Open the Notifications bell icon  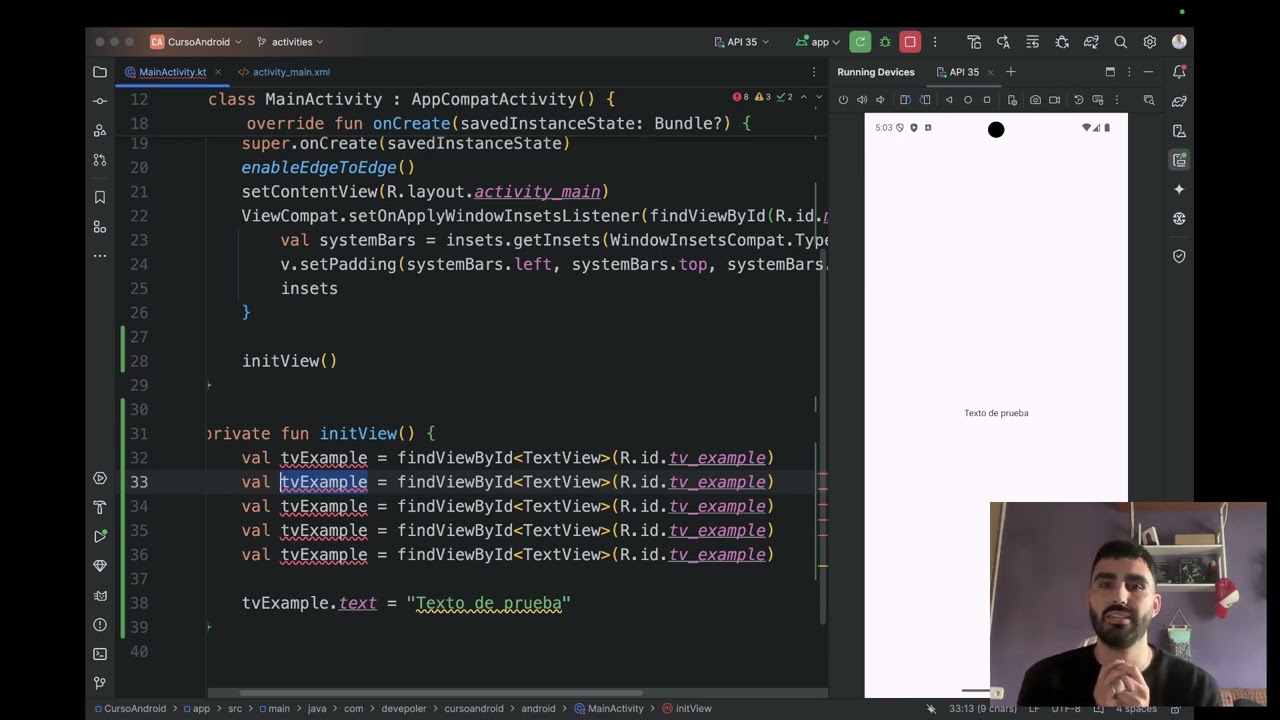coord(1180,72)
